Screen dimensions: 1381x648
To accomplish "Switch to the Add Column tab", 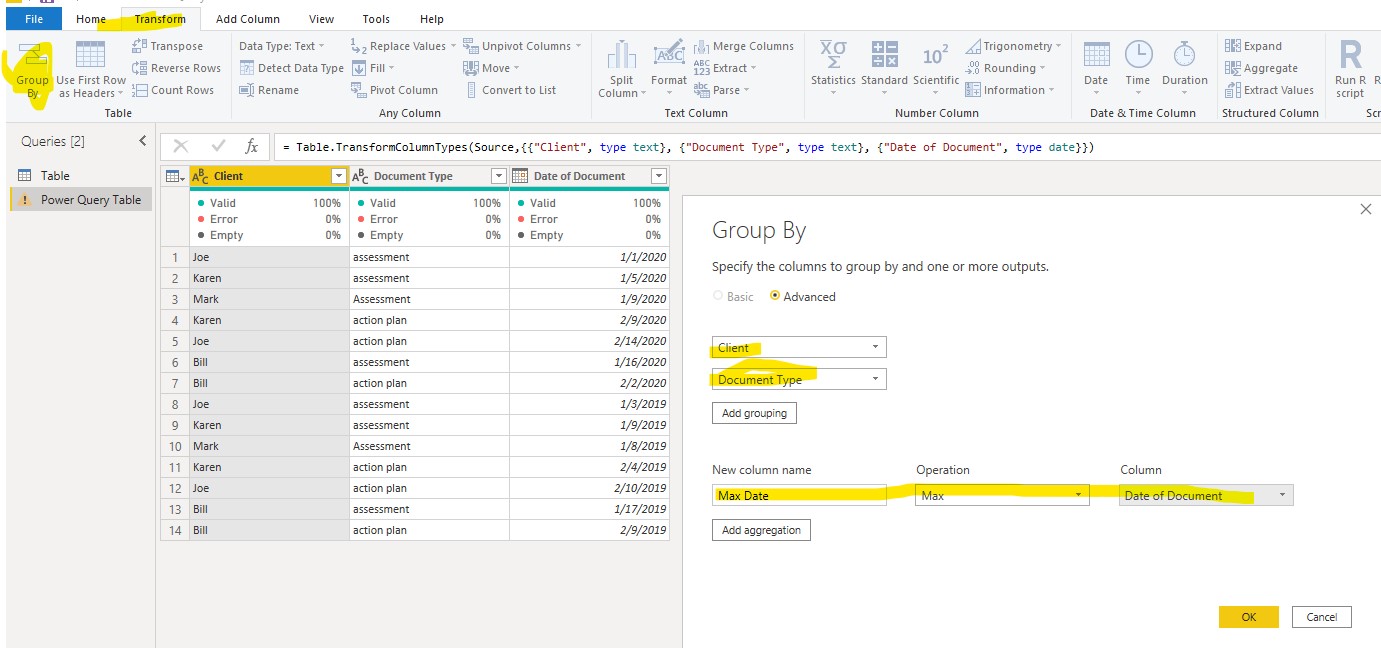I will click(248, 19).
